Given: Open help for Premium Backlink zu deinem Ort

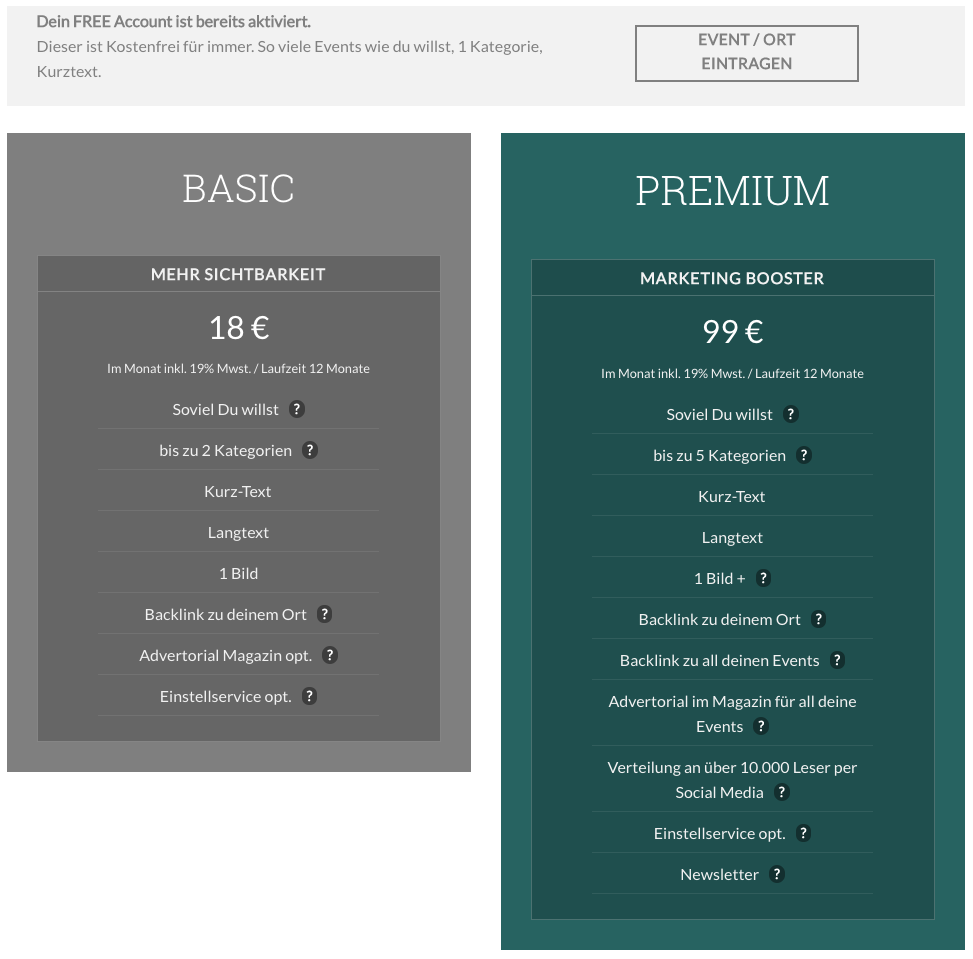Looking at the screenshot, I should [818, 619].
